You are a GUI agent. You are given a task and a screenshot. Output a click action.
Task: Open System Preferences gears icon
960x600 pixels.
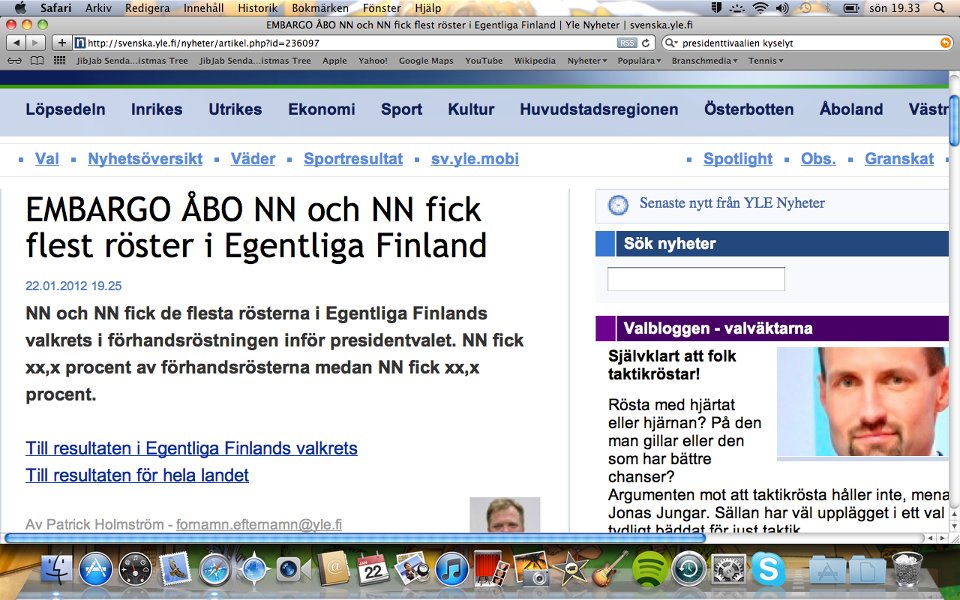pyautogui.click(x=728, y=569)
